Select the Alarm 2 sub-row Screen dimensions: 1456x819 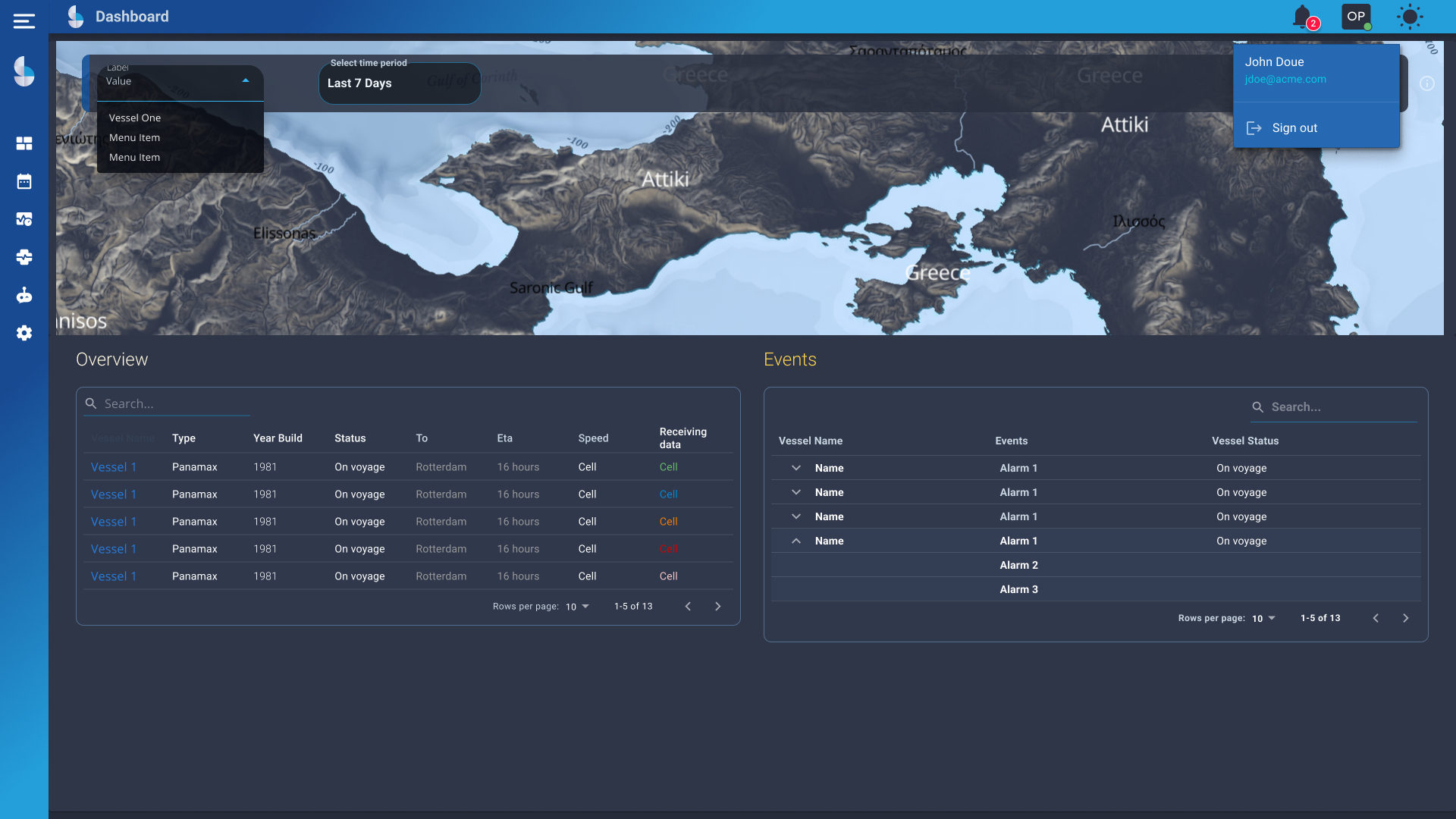click(x=1096, y=565)
